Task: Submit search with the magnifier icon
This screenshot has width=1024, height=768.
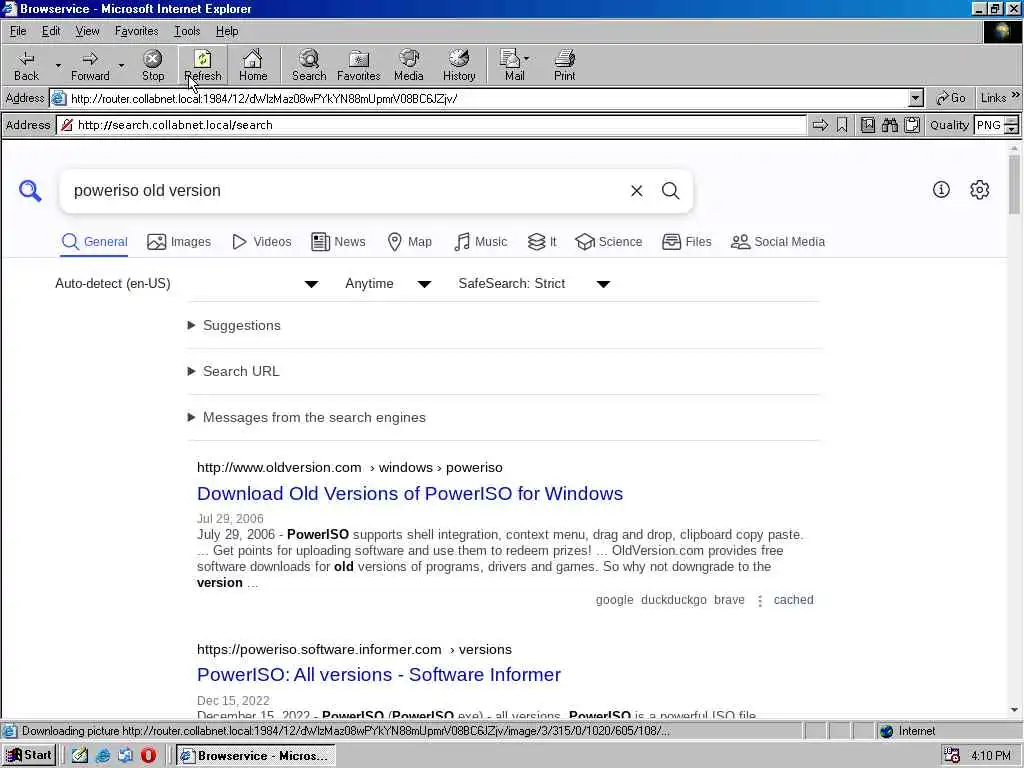Action: coord(671,191)
